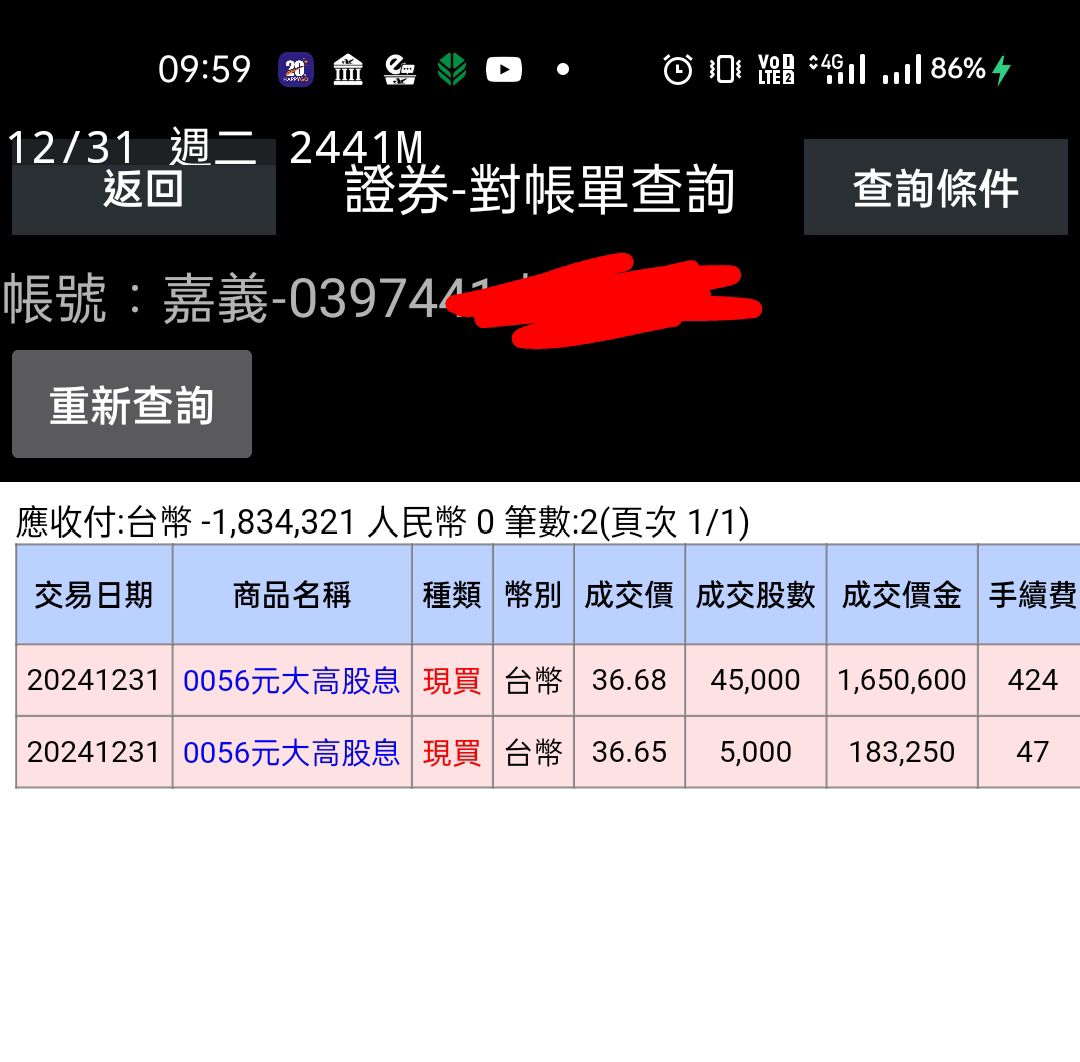Expand the second 0056 transaction row
Image resolution: width=1080 pixels, height=1062 pixels.
(x=540, y=751)
